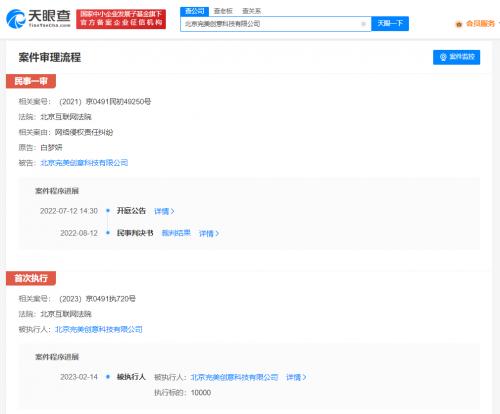
Task: Click the 案件监控 button
Action: [456, 57]
